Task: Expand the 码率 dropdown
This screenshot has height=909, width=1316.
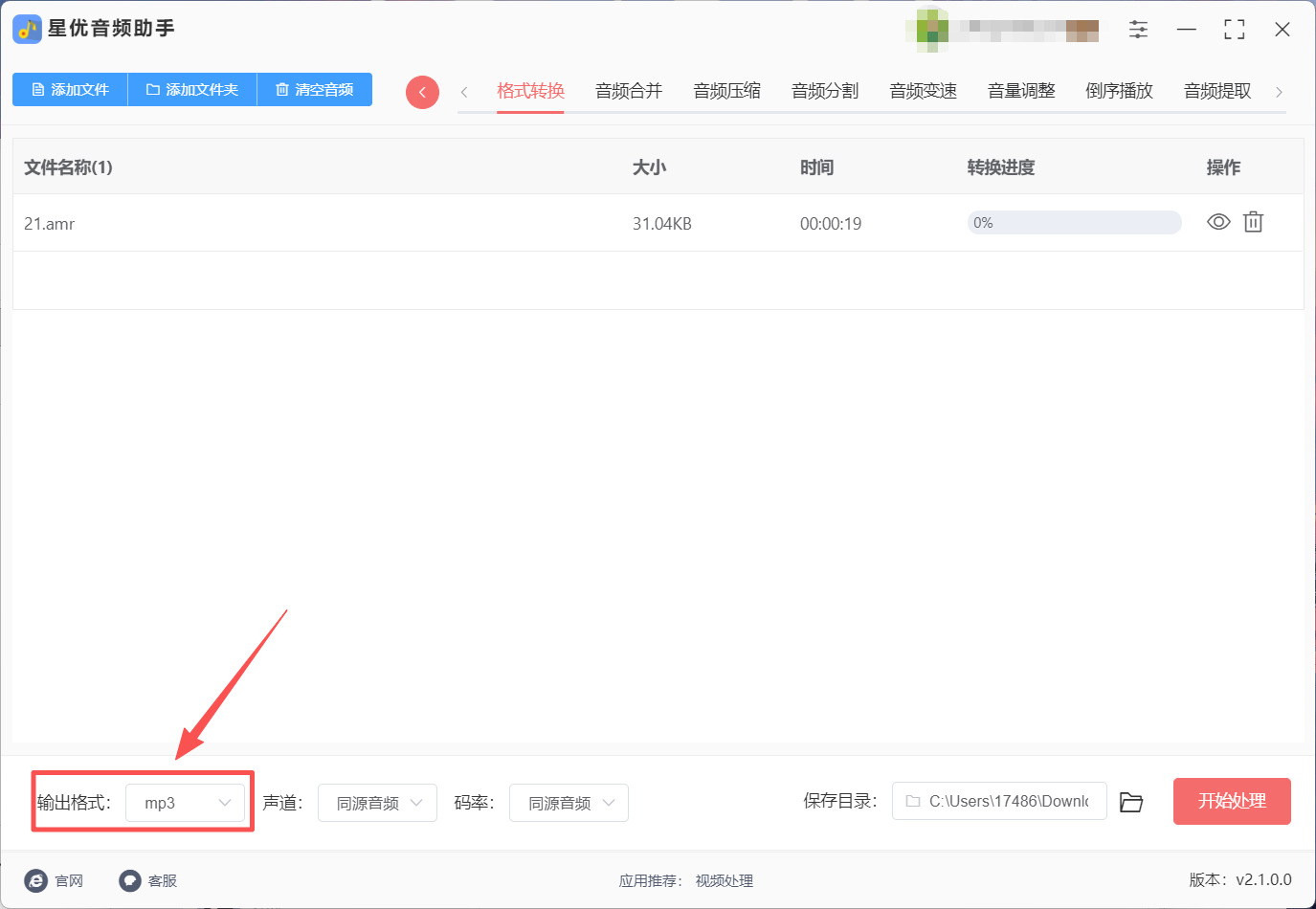Action: pyautogui.click(x=569, y=803)
